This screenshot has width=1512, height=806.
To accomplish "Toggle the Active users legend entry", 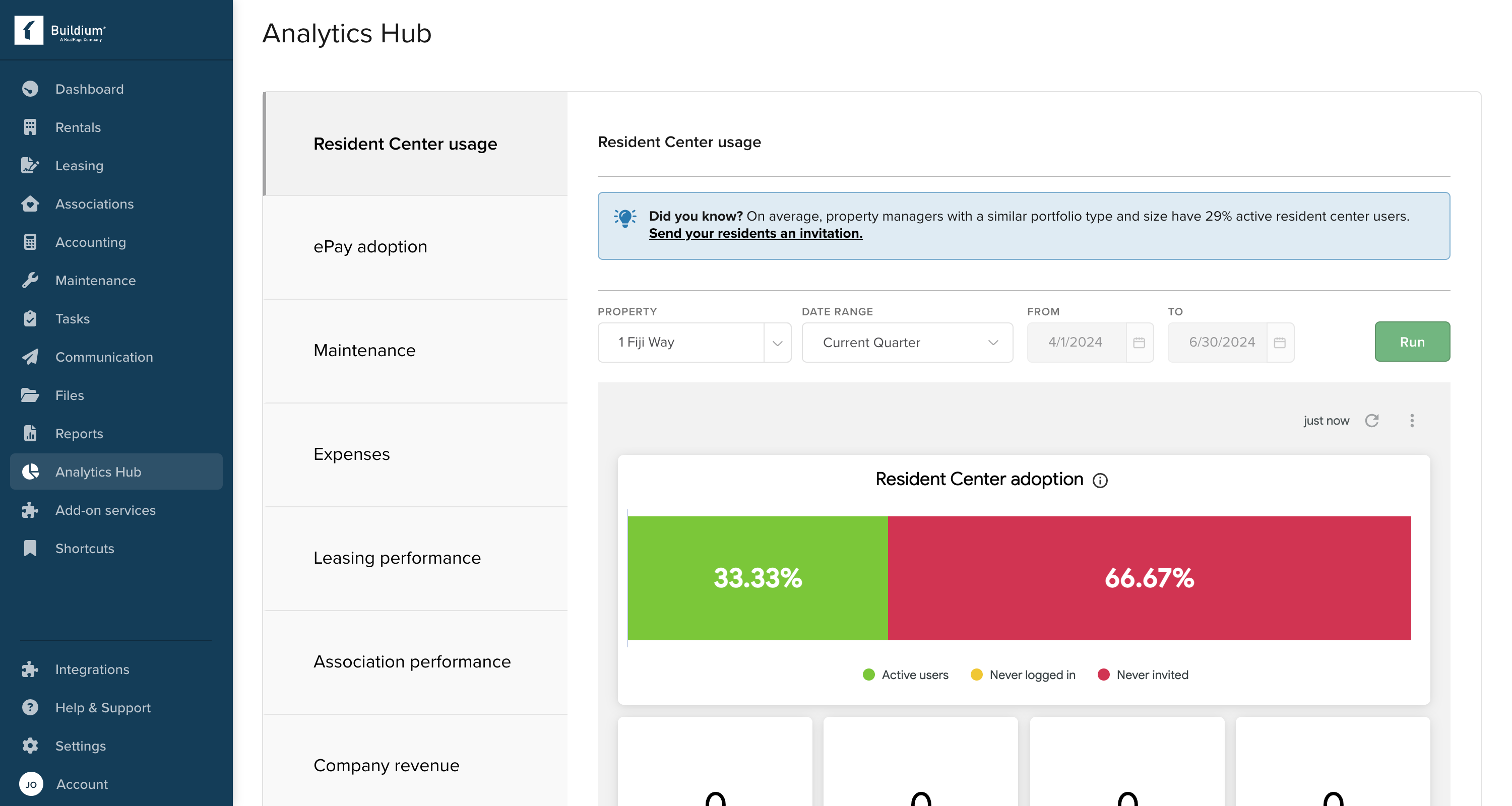I will [x=906, y=675].
